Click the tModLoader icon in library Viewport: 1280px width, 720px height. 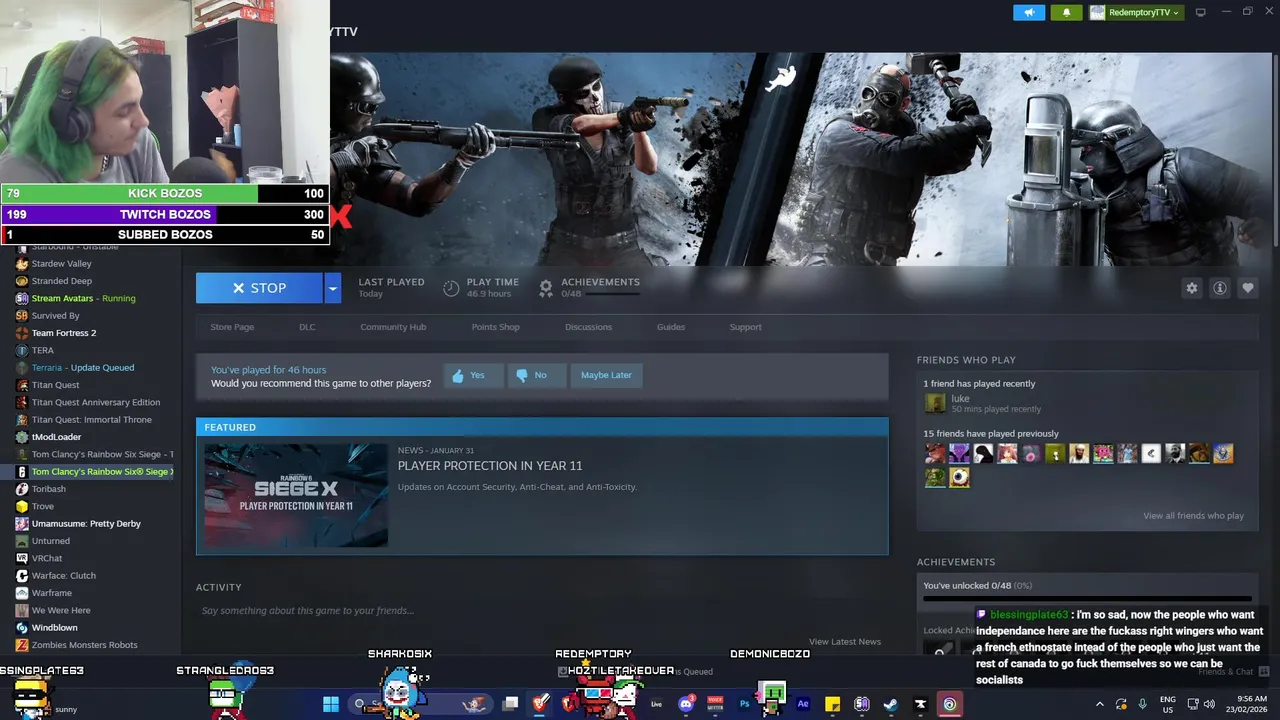click(22, 437)
